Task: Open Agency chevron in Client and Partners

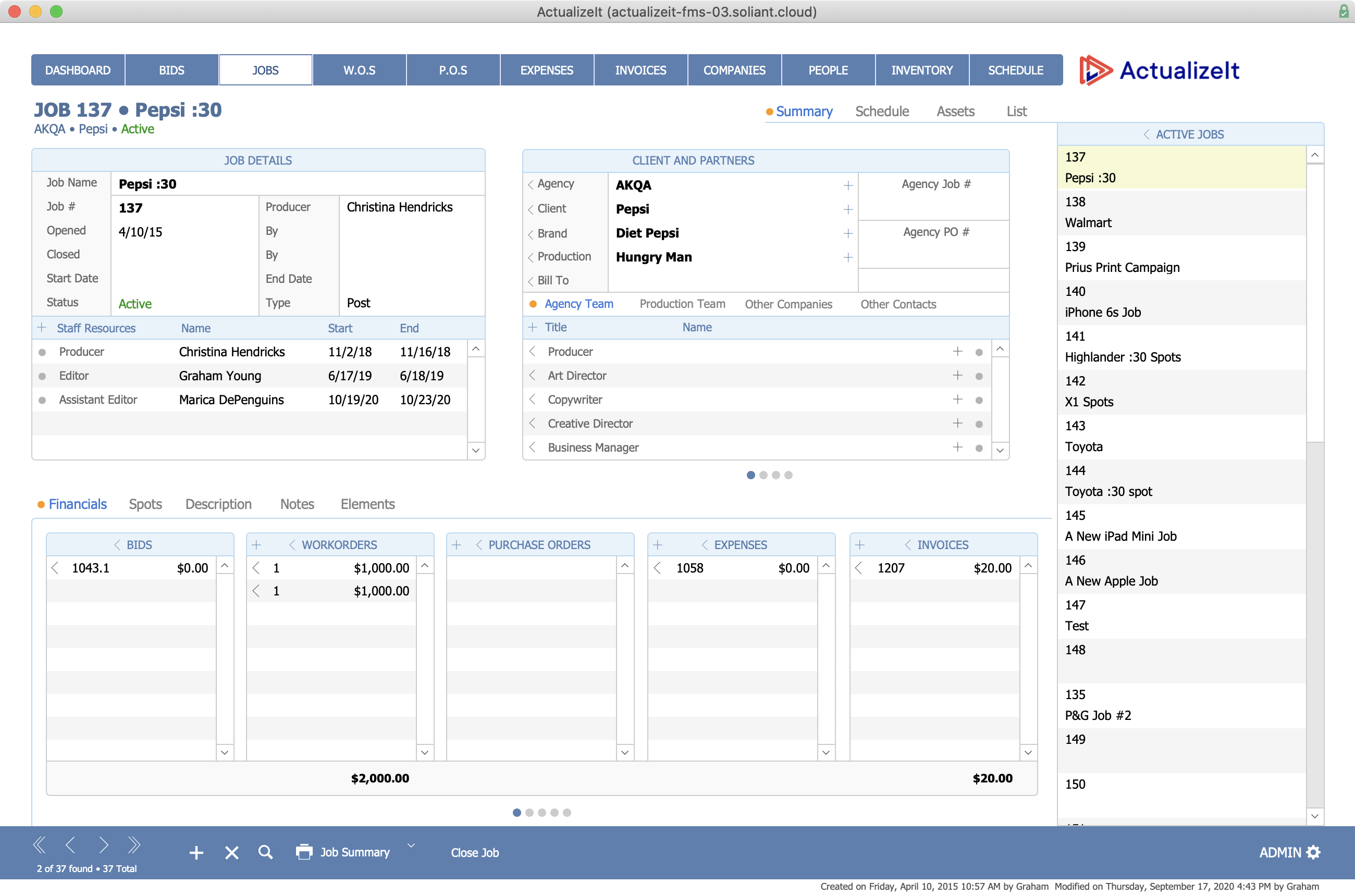Action: pos(531,184)
